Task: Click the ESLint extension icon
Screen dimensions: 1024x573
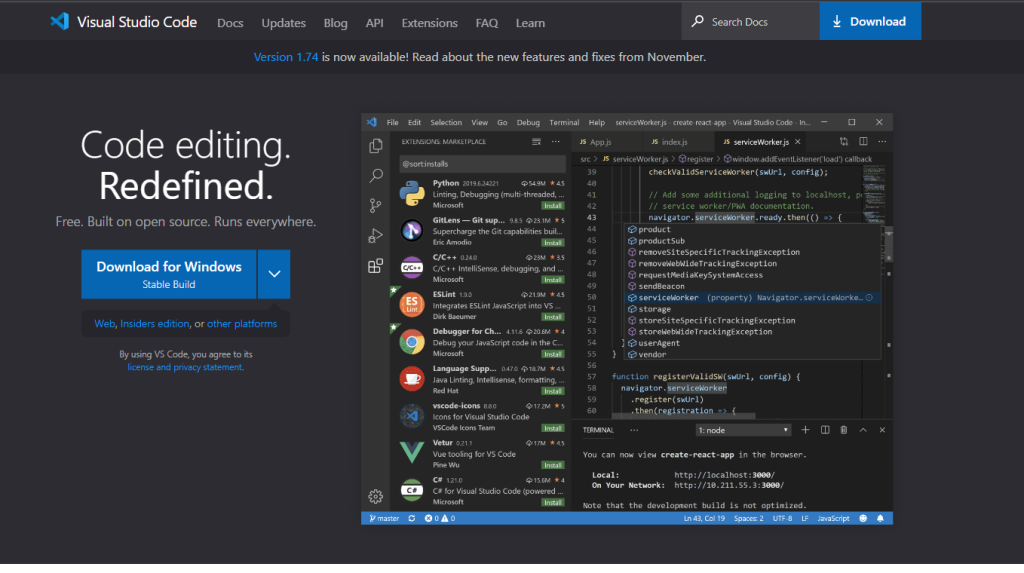Action: pos(412,304)
